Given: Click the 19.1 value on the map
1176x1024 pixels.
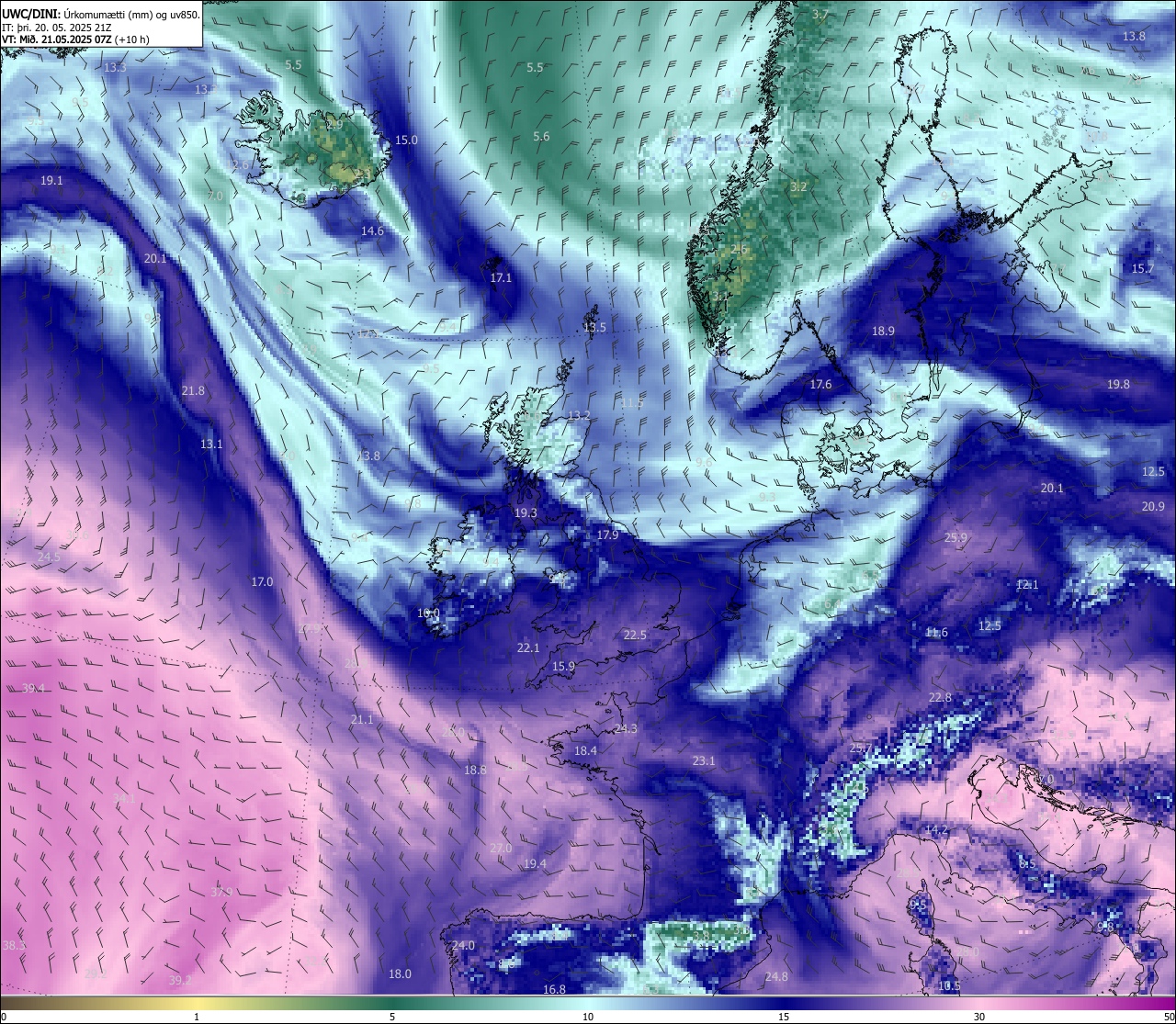Looking at the screenshot, I should coord(51,181).
